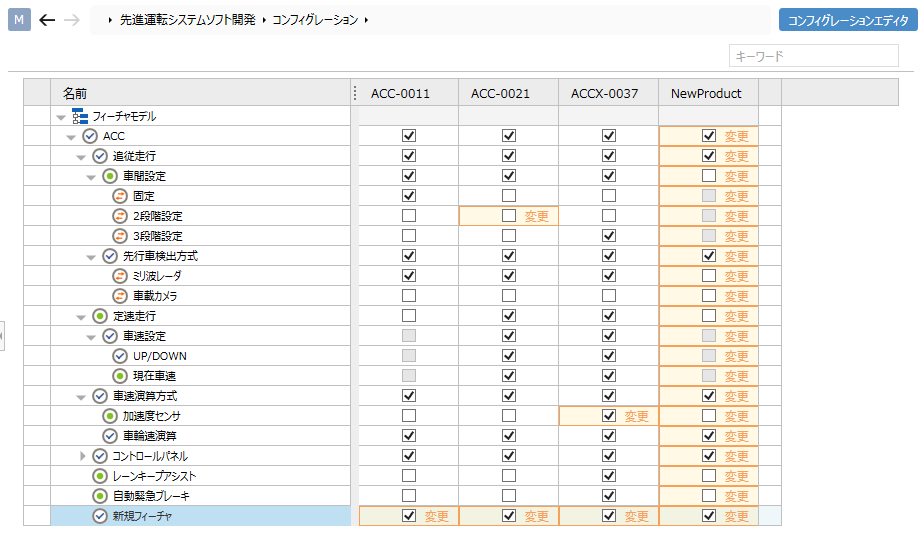Click the 追従走行 feature icon
This screenshot has height=538, width=920.
point(100,156)
